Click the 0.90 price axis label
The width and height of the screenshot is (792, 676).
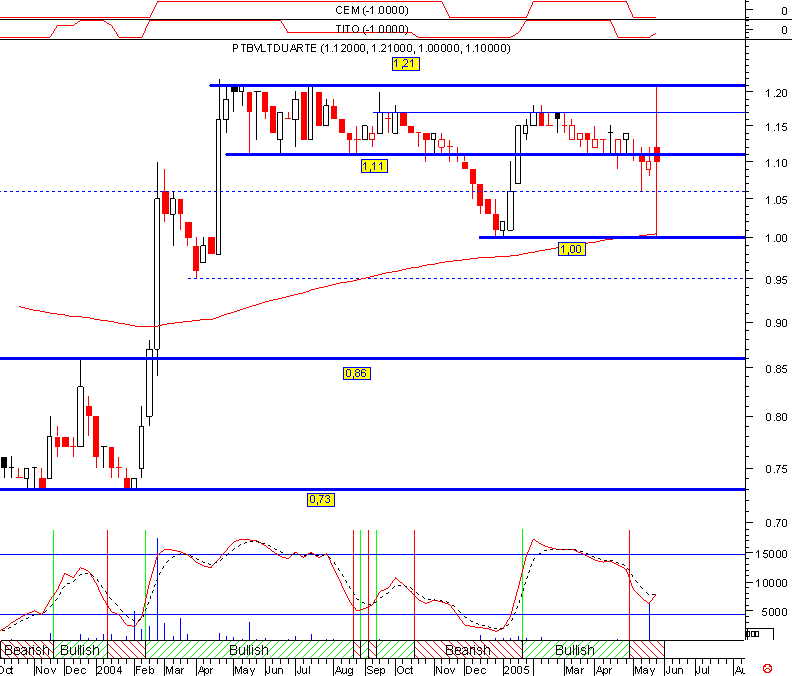[776, 323]
